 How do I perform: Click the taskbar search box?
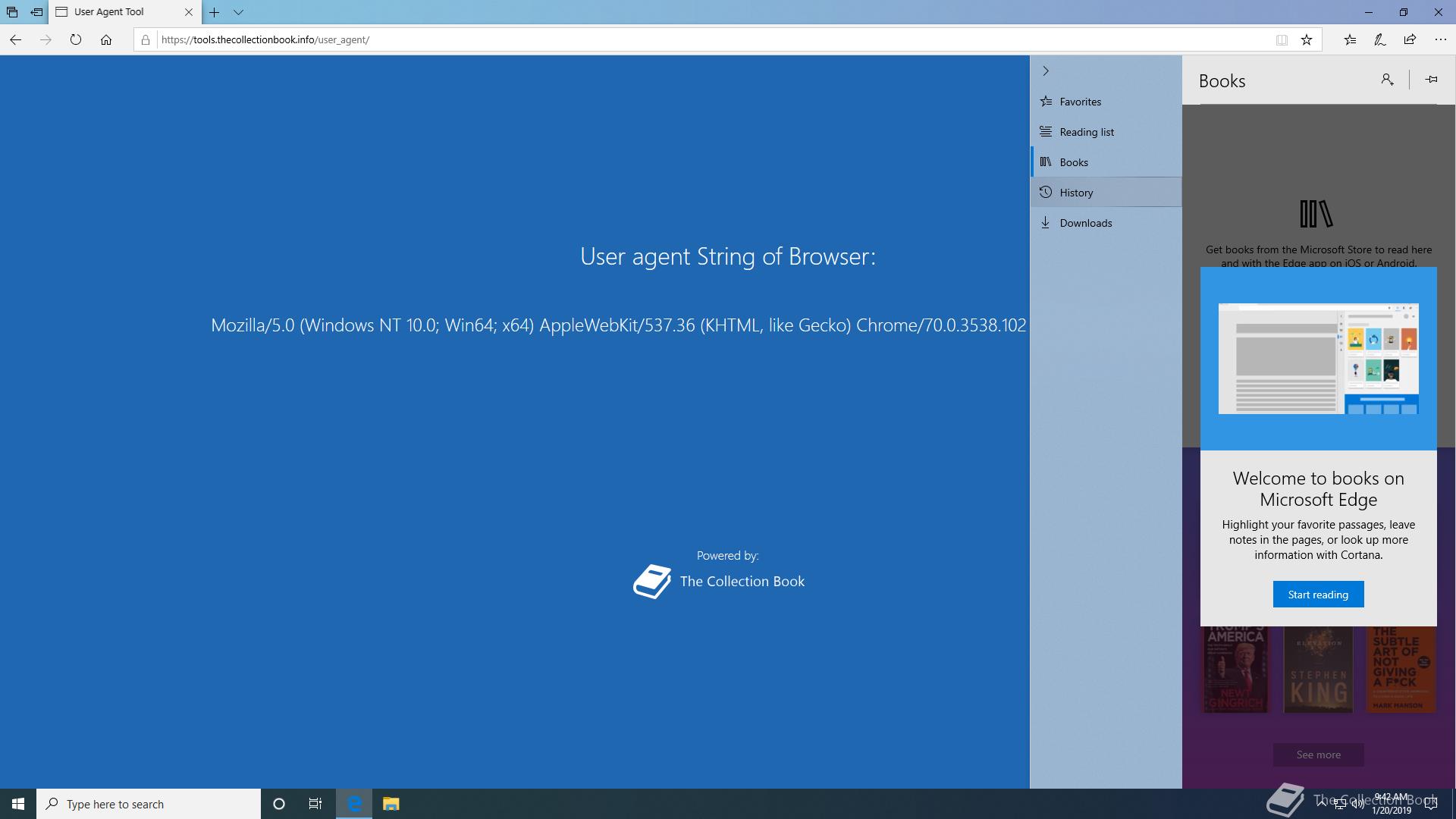(149, 804)
